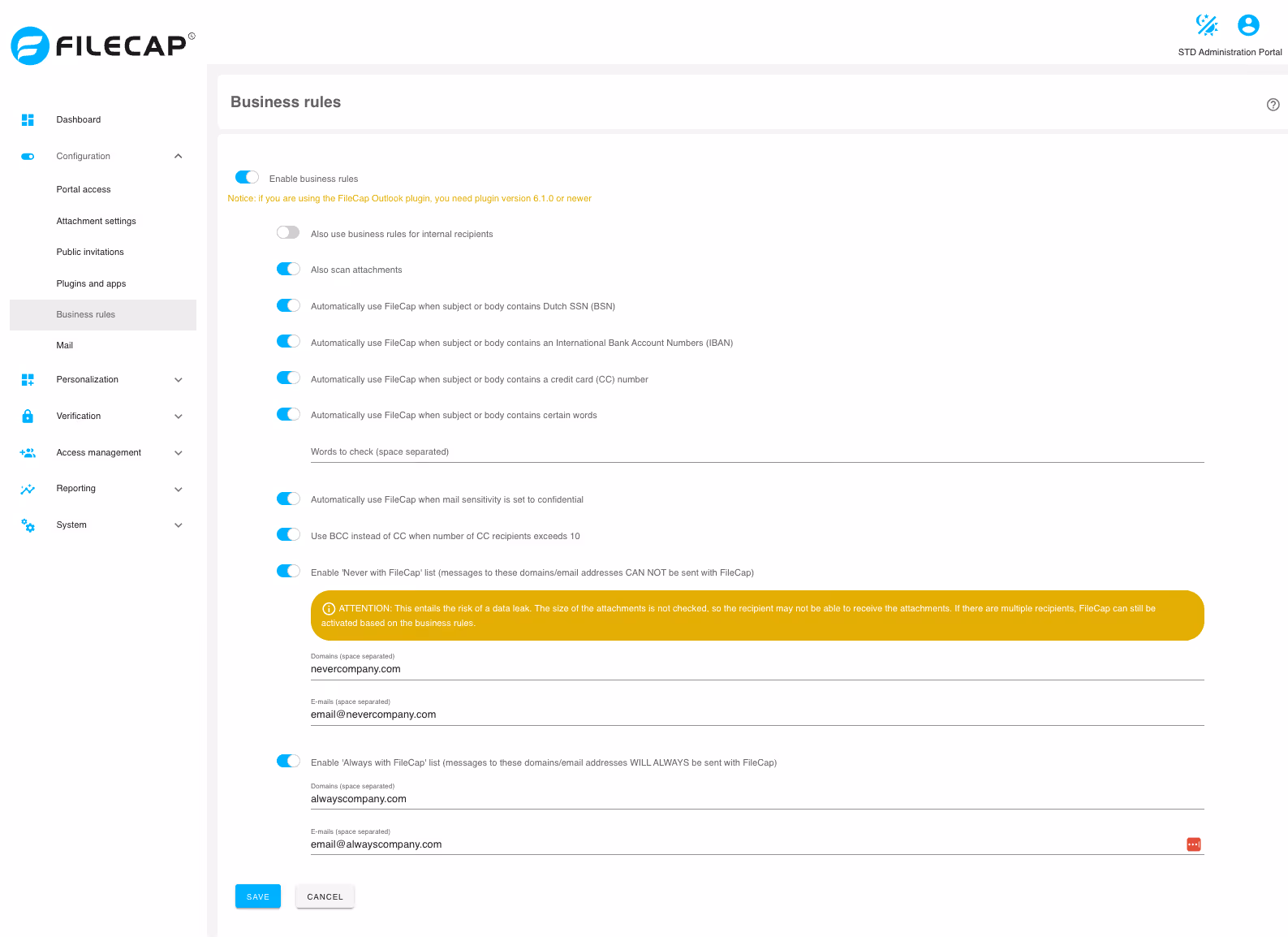The width and height of the screenshot is (1288, 937).
Task: Click the Dashboard grid icon
Action: [28, 120]
